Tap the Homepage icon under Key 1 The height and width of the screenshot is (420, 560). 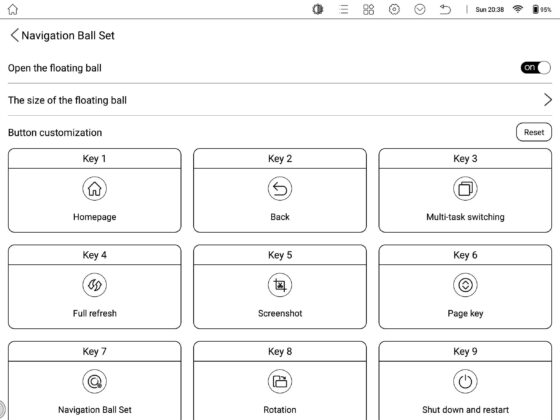[x=94, y=189]
